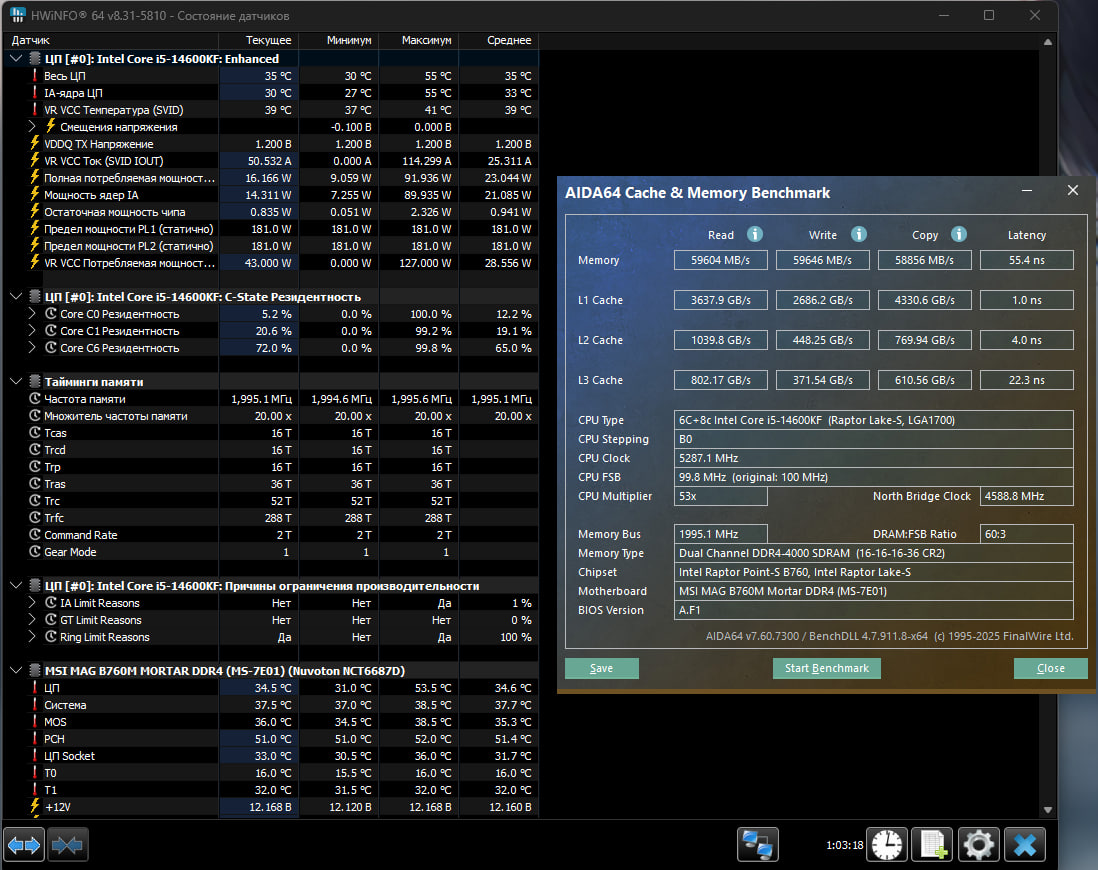The width and height of the screenshot is (1098, 870).
Task: Collapse the Тайминги памяти group
Action: [x=15, y=382]
